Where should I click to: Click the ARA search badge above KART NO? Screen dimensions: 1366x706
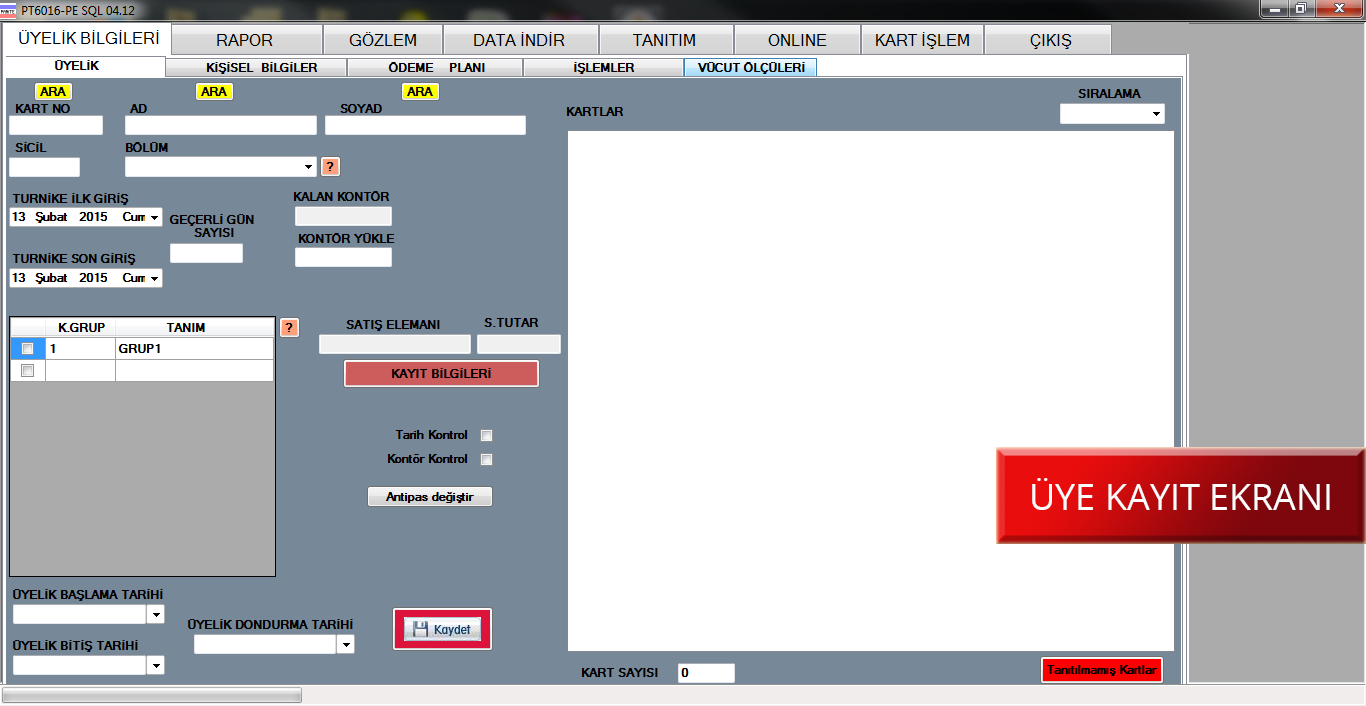tap(52, 92)
